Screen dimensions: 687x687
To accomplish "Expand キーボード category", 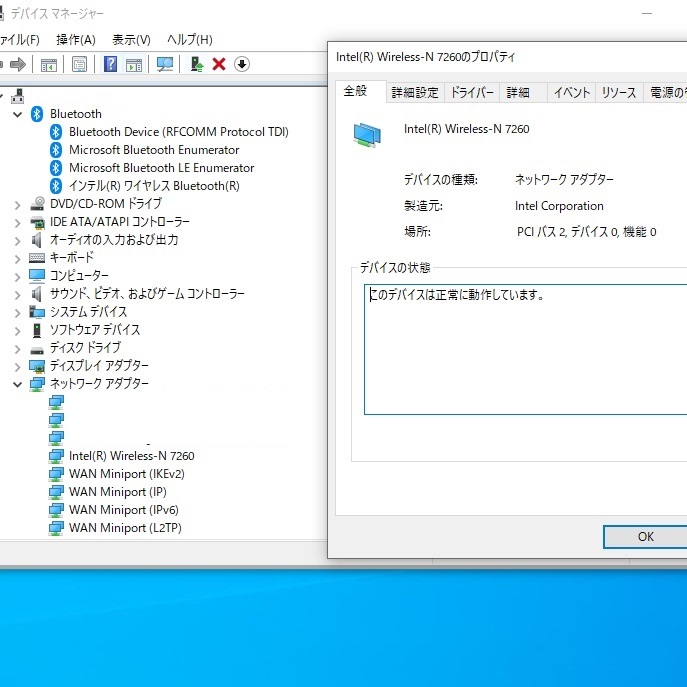I will click(x=18, y=259).
